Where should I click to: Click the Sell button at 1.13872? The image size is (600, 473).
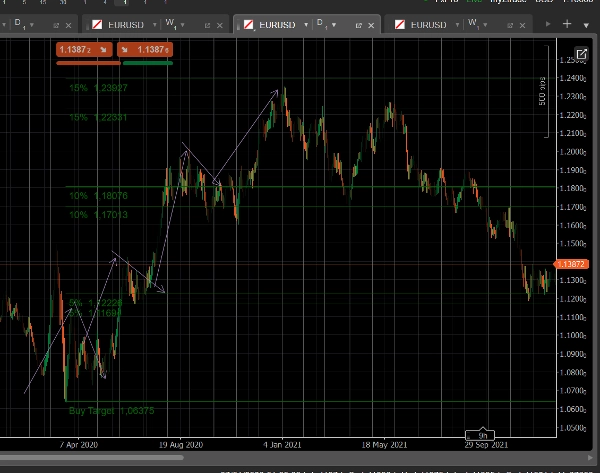(84, 50)
